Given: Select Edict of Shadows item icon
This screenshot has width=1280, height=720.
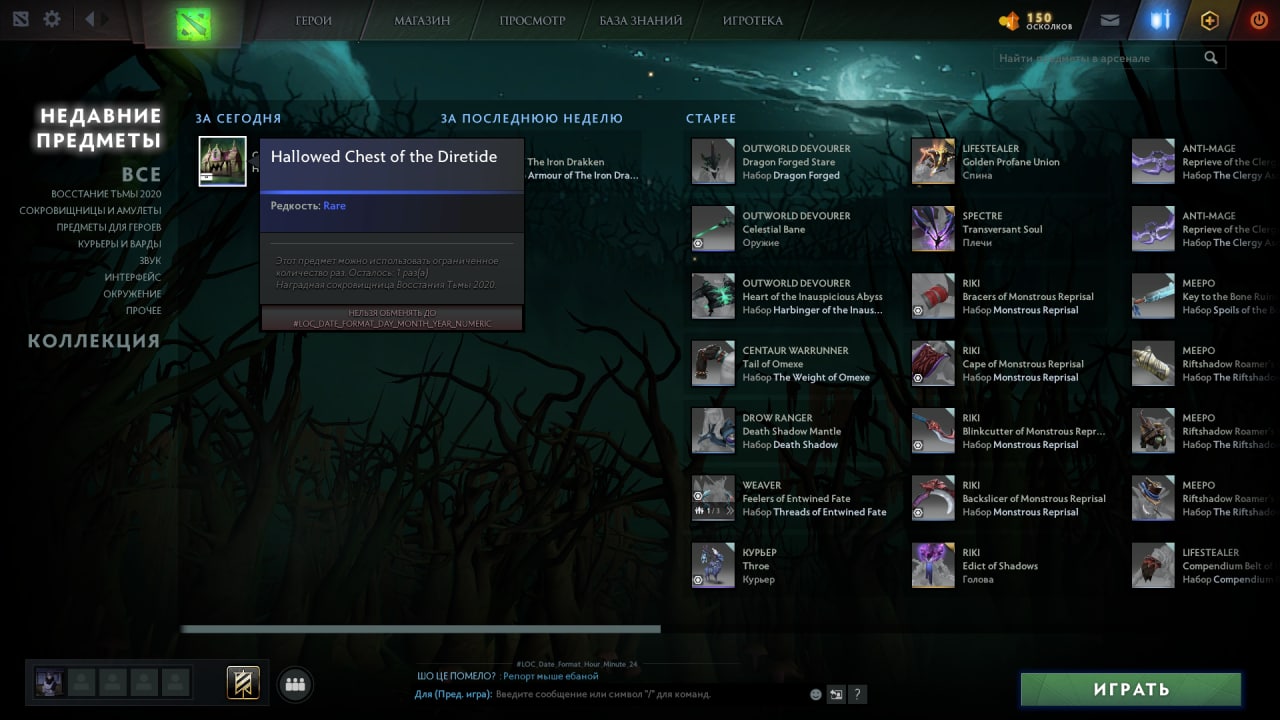Looking at the screenshot, I should 933,565.
